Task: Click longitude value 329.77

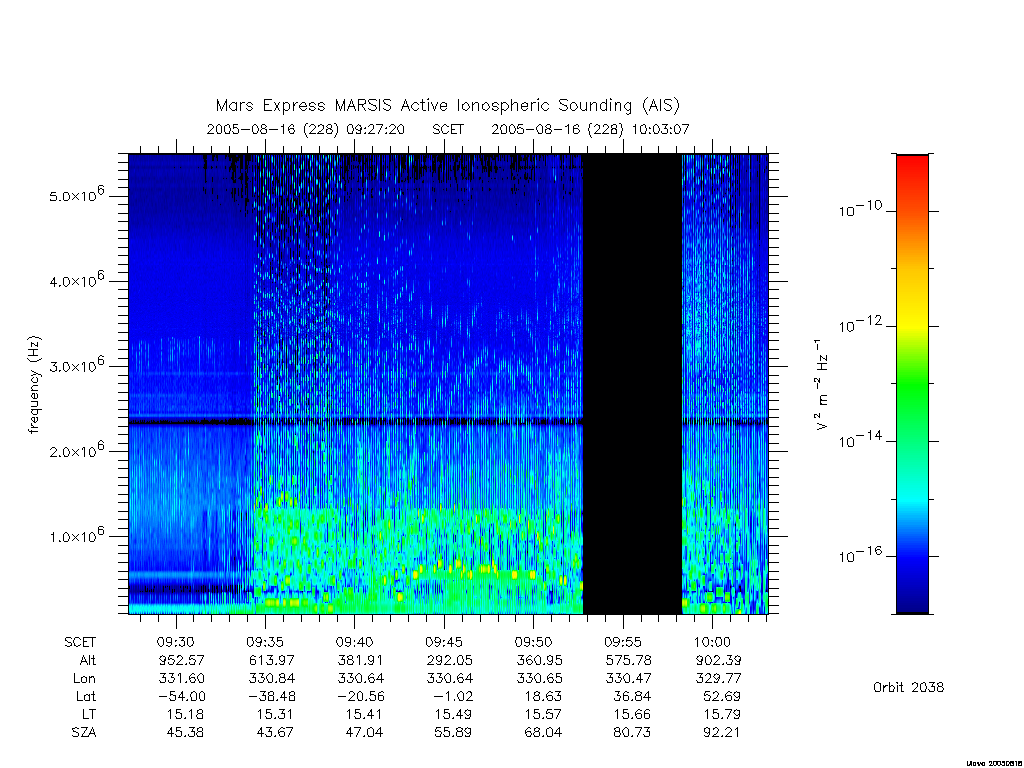Action: [718, 679]
